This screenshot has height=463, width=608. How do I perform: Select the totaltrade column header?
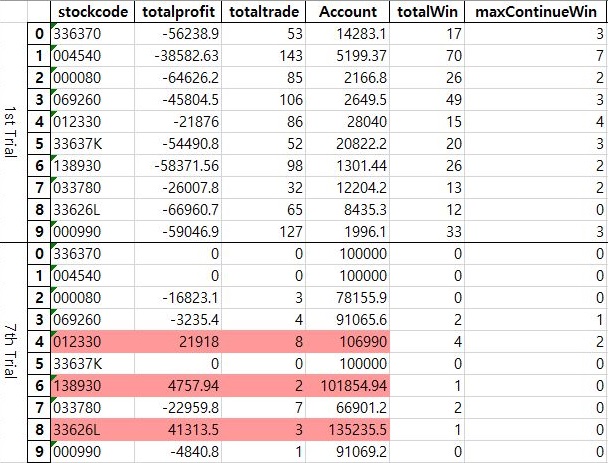264,12
